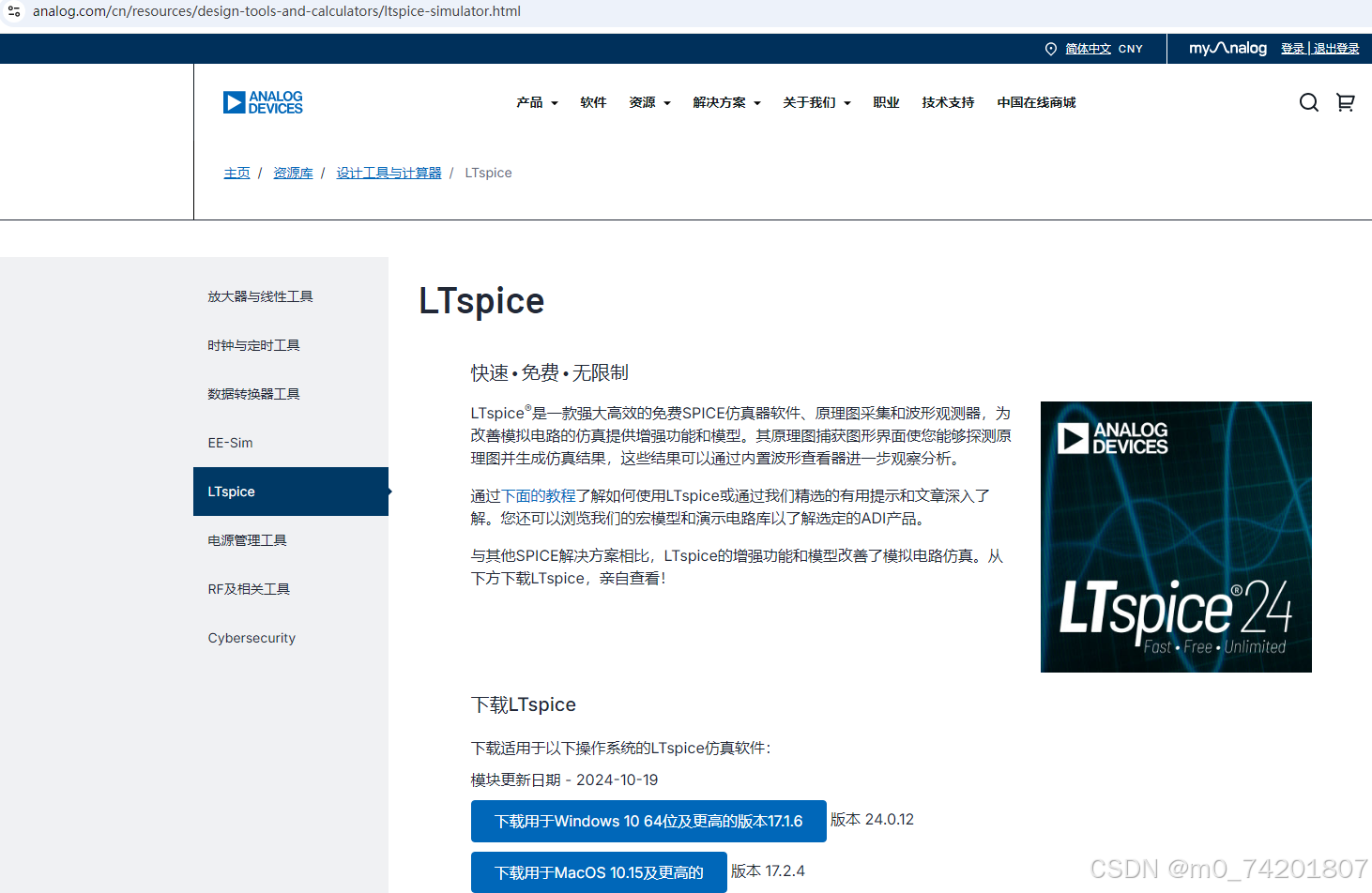Click the MacOS 10.15 download button
This screenshot has width=1372, height=893.
click(x=599, y=872)
